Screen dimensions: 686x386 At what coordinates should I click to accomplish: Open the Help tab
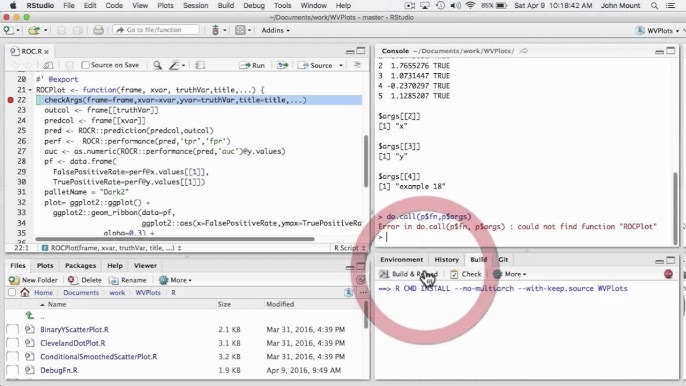pos(115,266)
